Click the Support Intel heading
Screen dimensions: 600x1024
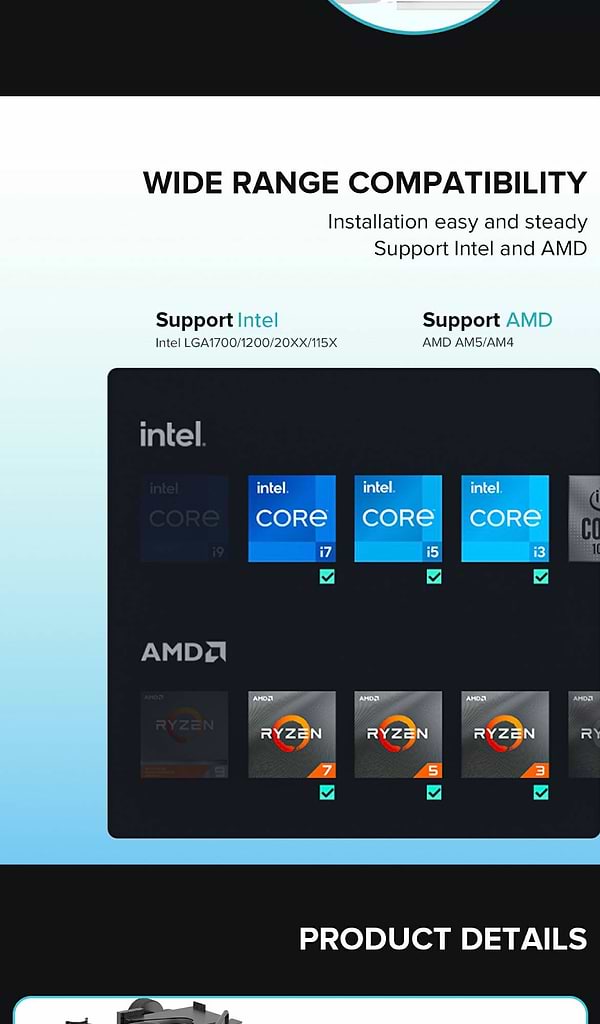coord(217,320)
